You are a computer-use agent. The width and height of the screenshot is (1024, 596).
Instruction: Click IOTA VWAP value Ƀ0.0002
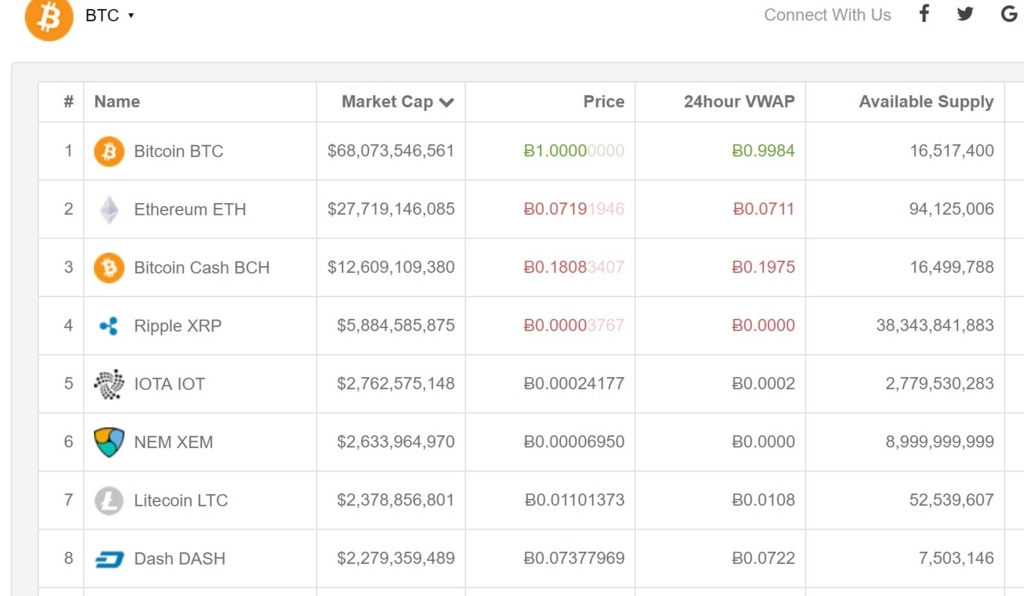click(x=763, y=383)
